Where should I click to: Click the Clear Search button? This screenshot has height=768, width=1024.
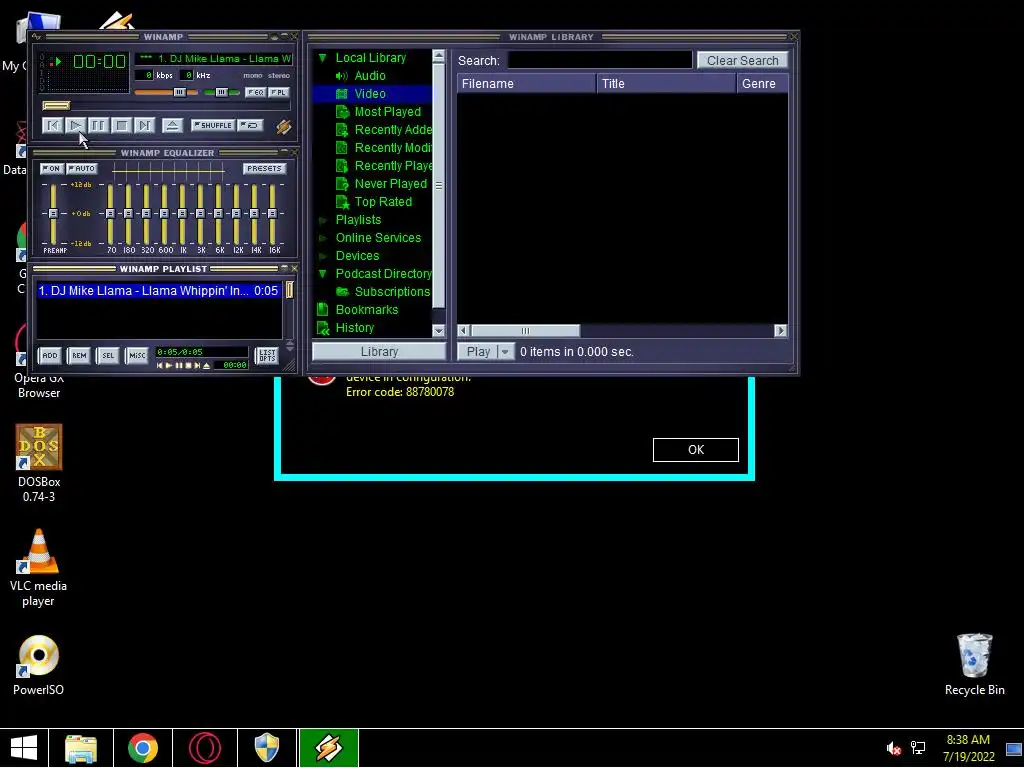pos(743,60)
